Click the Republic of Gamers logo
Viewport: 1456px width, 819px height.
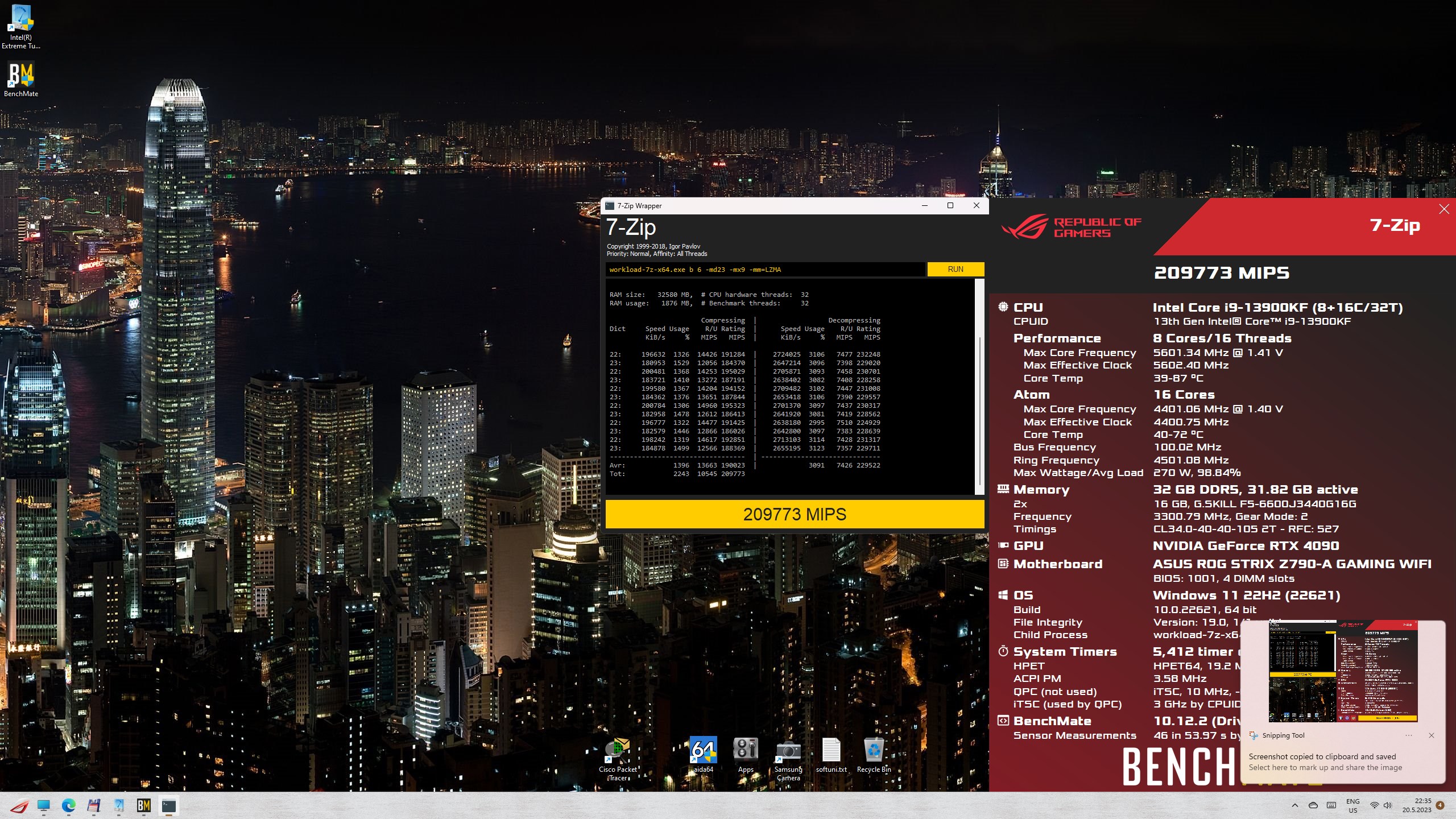tap(1071, 227)
